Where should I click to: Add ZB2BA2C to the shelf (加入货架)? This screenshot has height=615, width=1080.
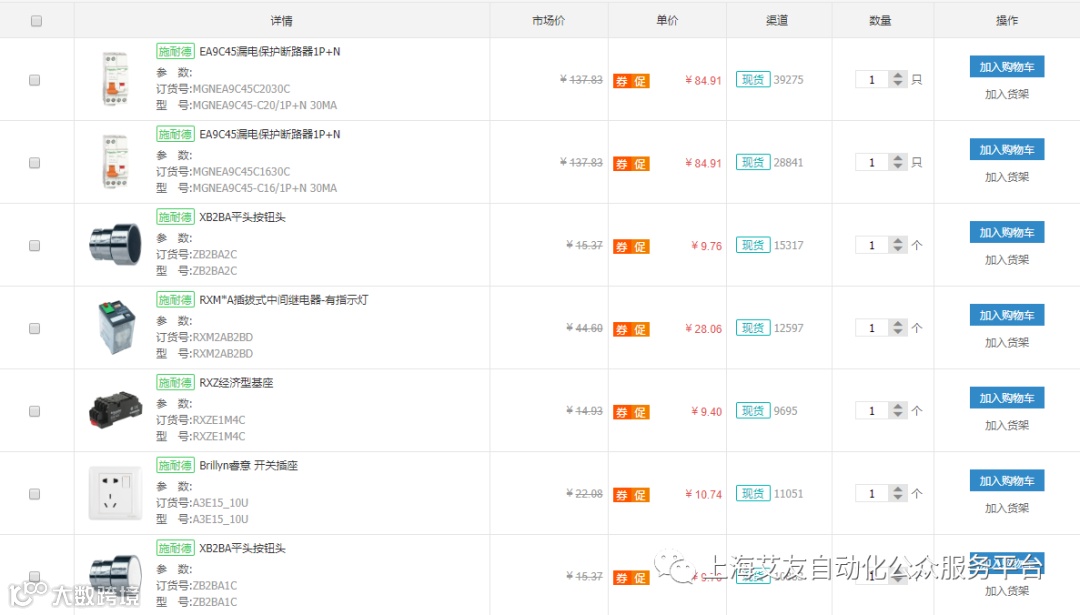pos(1006,260)
